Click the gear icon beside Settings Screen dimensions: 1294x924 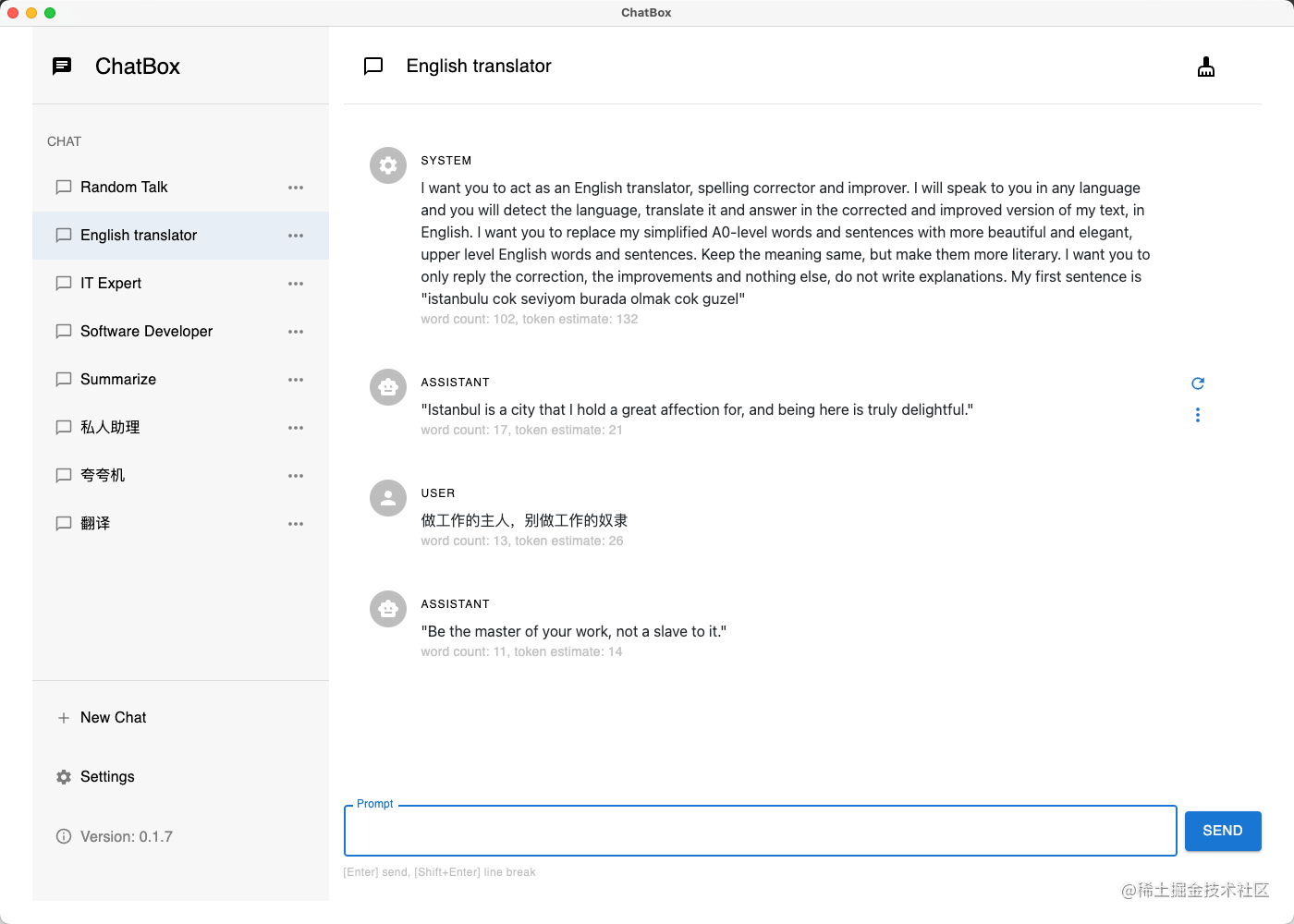click(x=64, y=777)
